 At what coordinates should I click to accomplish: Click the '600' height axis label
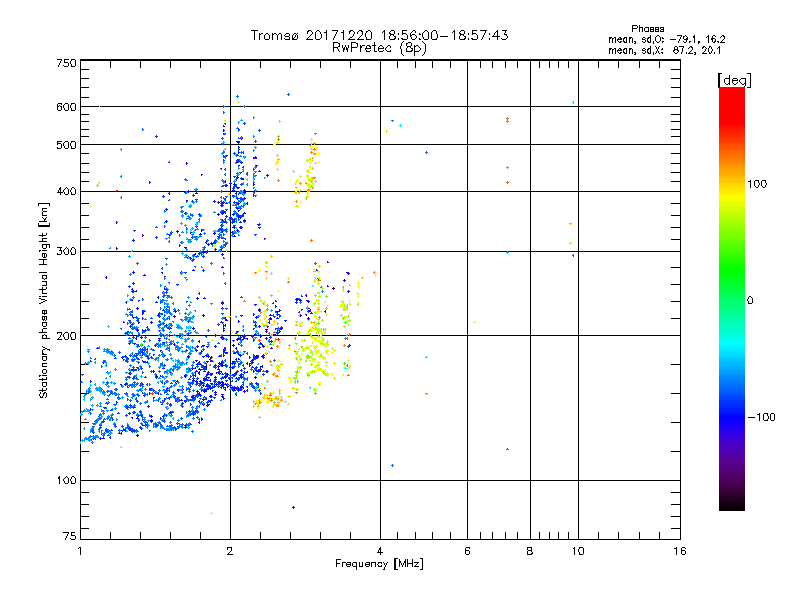tap(66, 107)
